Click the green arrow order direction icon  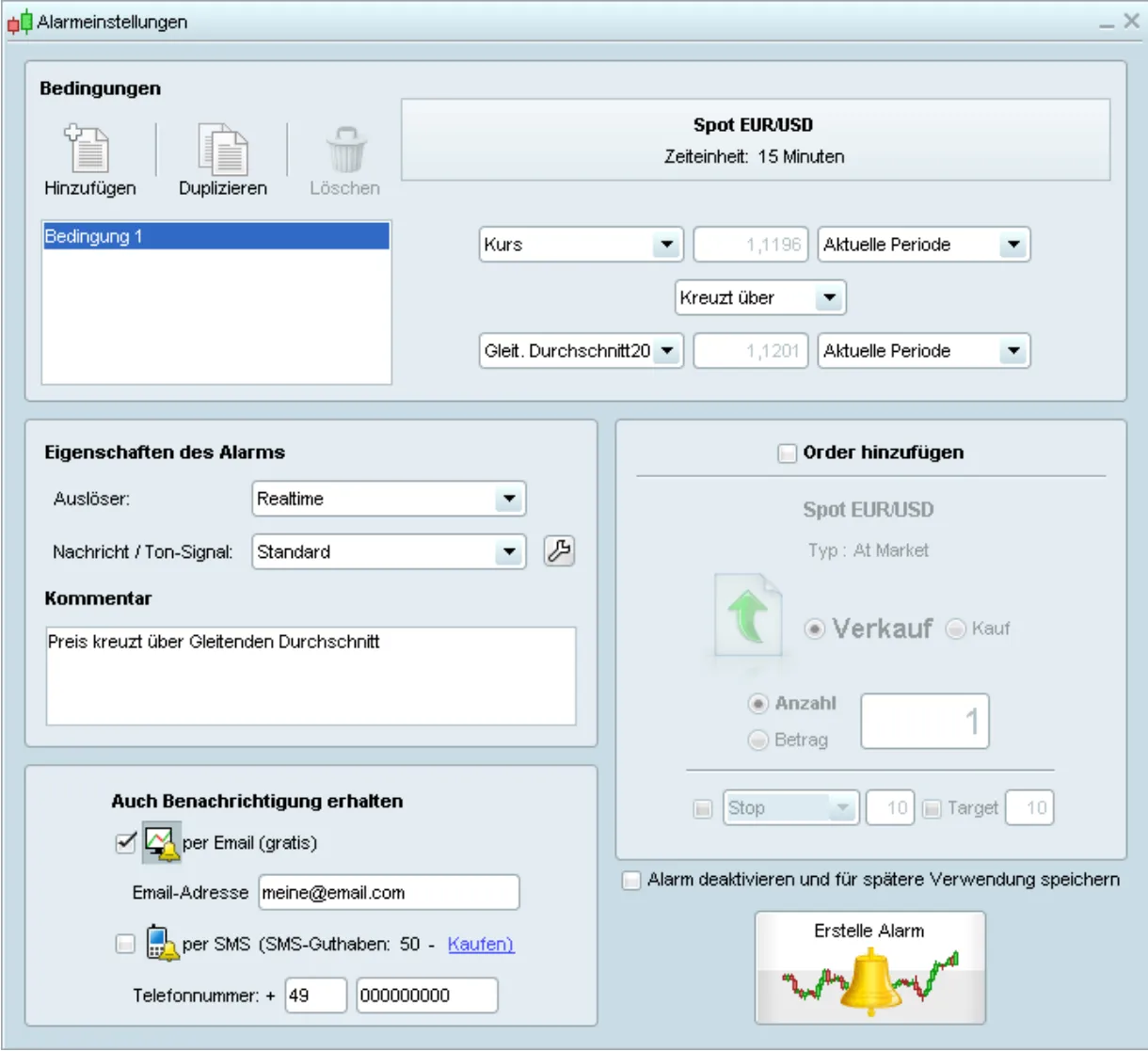[748, 616]
